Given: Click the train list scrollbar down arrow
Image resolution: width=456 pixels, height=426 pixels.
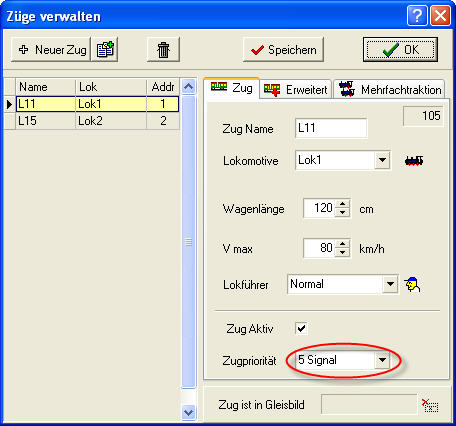Looking at the screenshot, I should pyautogui.click(x=189, y=413).
